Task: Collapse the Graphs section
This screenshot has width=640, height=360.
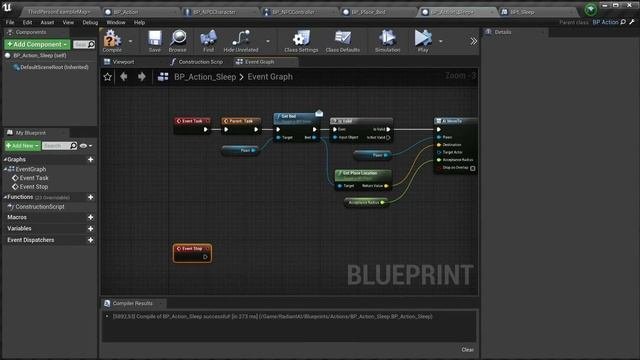Action: 5,160
